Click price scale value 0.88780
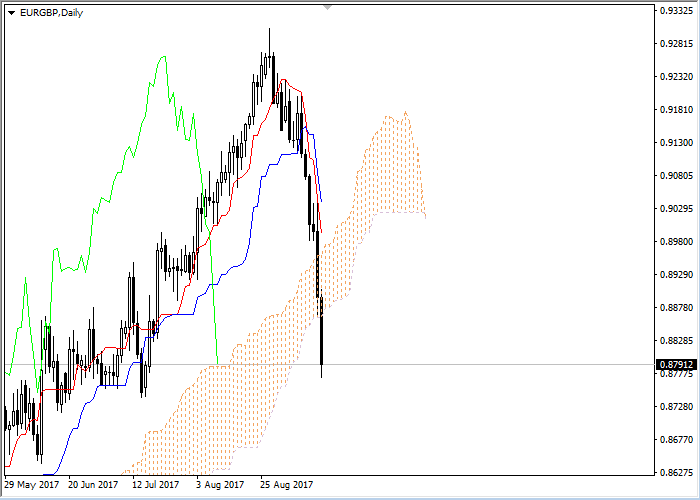Viewport: 700px width, 500px height. [x=677, y=308]
